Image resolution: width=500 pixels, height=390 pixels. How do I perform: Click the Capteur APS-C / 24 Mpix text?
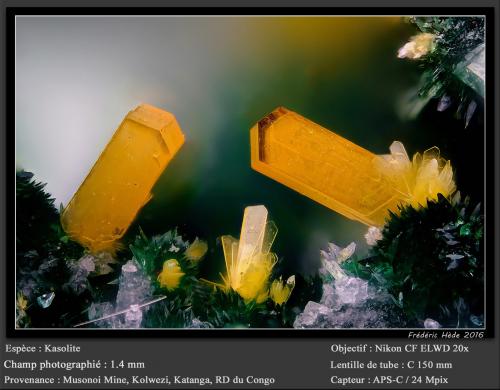389,380
